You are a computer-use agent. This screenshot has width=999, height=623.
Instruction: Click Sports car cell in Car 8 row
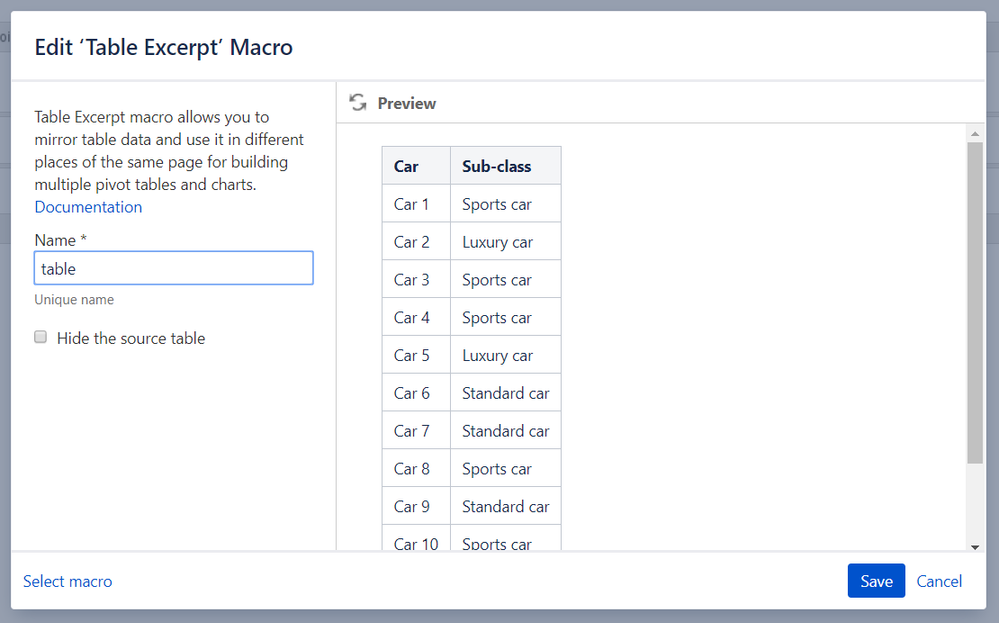tap(497, 469)
